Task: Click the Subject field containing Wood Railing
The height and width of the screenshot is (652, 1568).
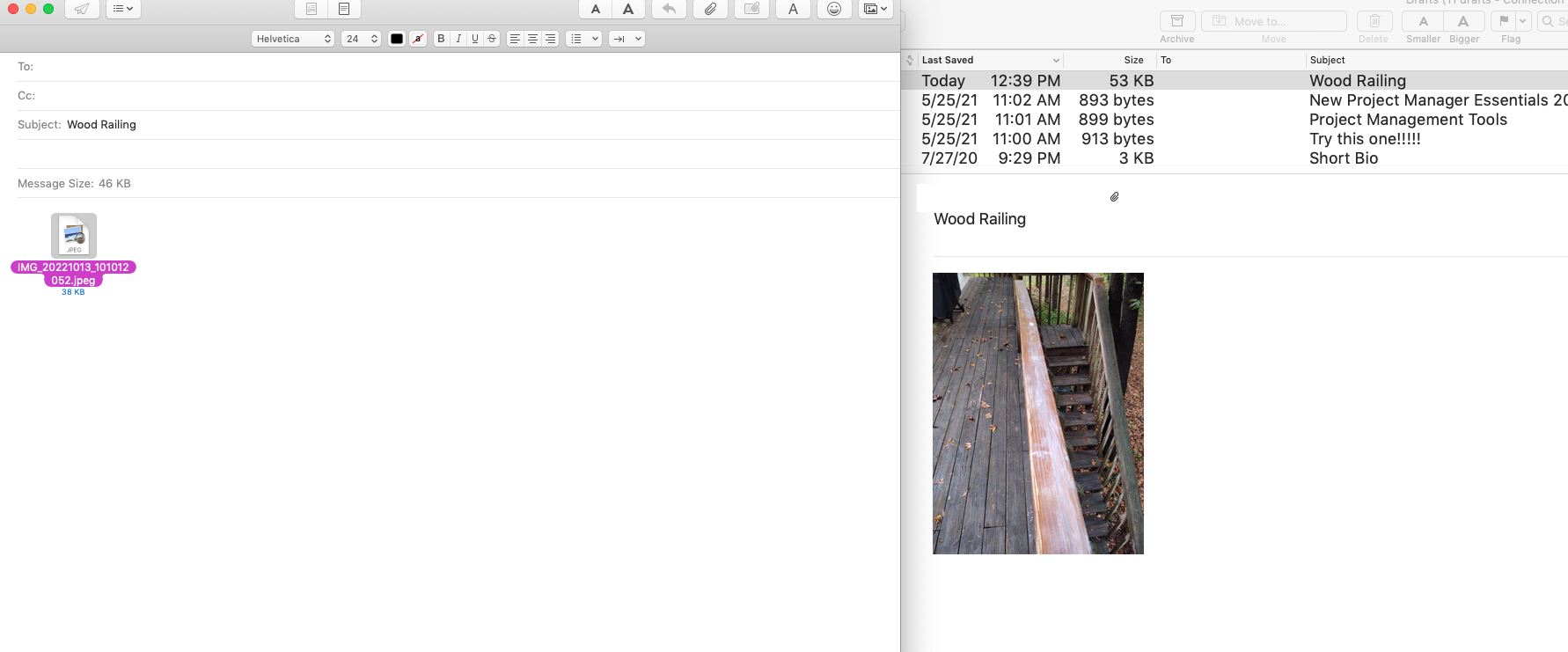Action: point(482,125)
